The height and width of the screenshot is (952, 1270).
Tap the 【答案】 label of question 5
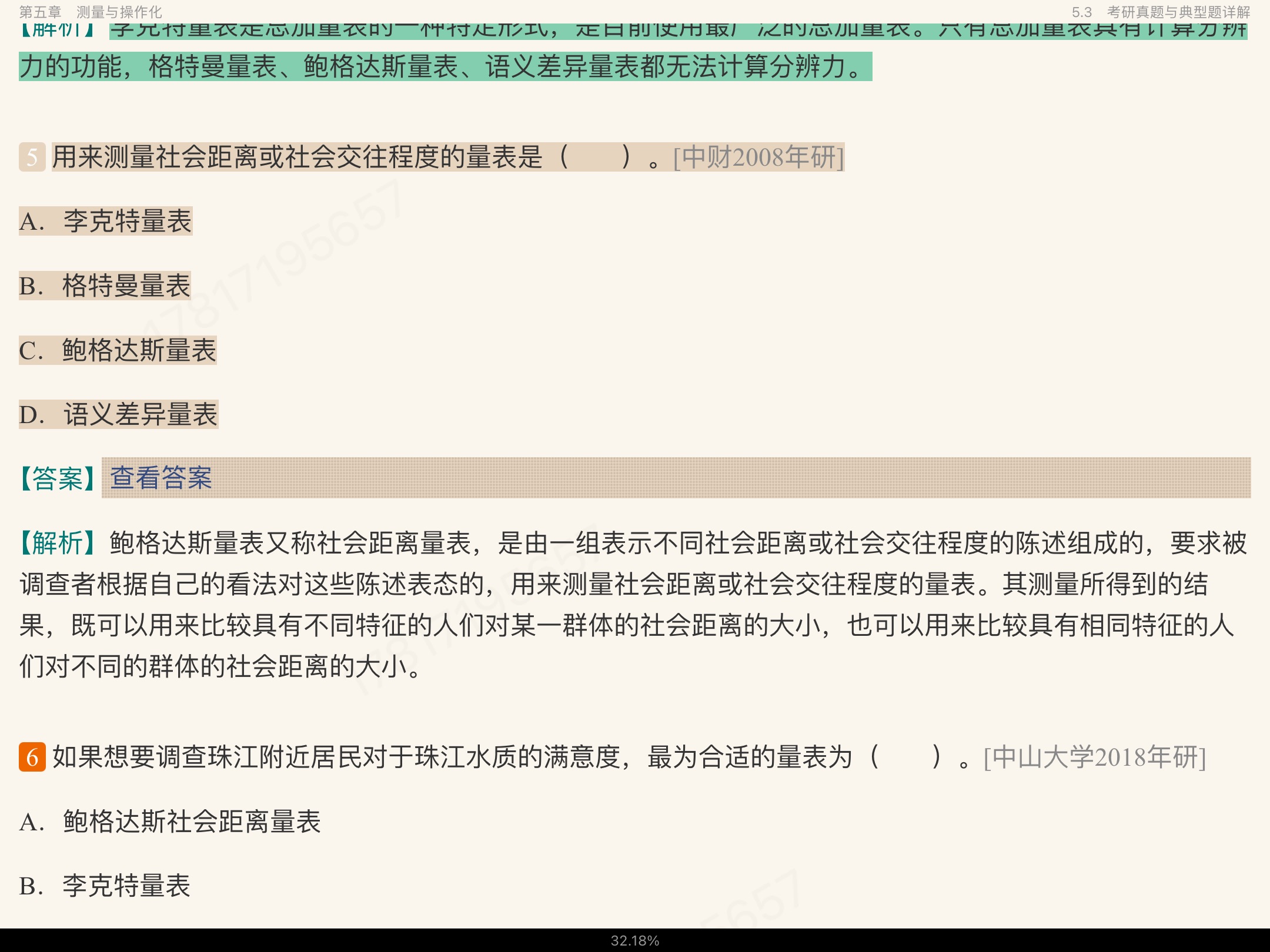pos(57,478)
